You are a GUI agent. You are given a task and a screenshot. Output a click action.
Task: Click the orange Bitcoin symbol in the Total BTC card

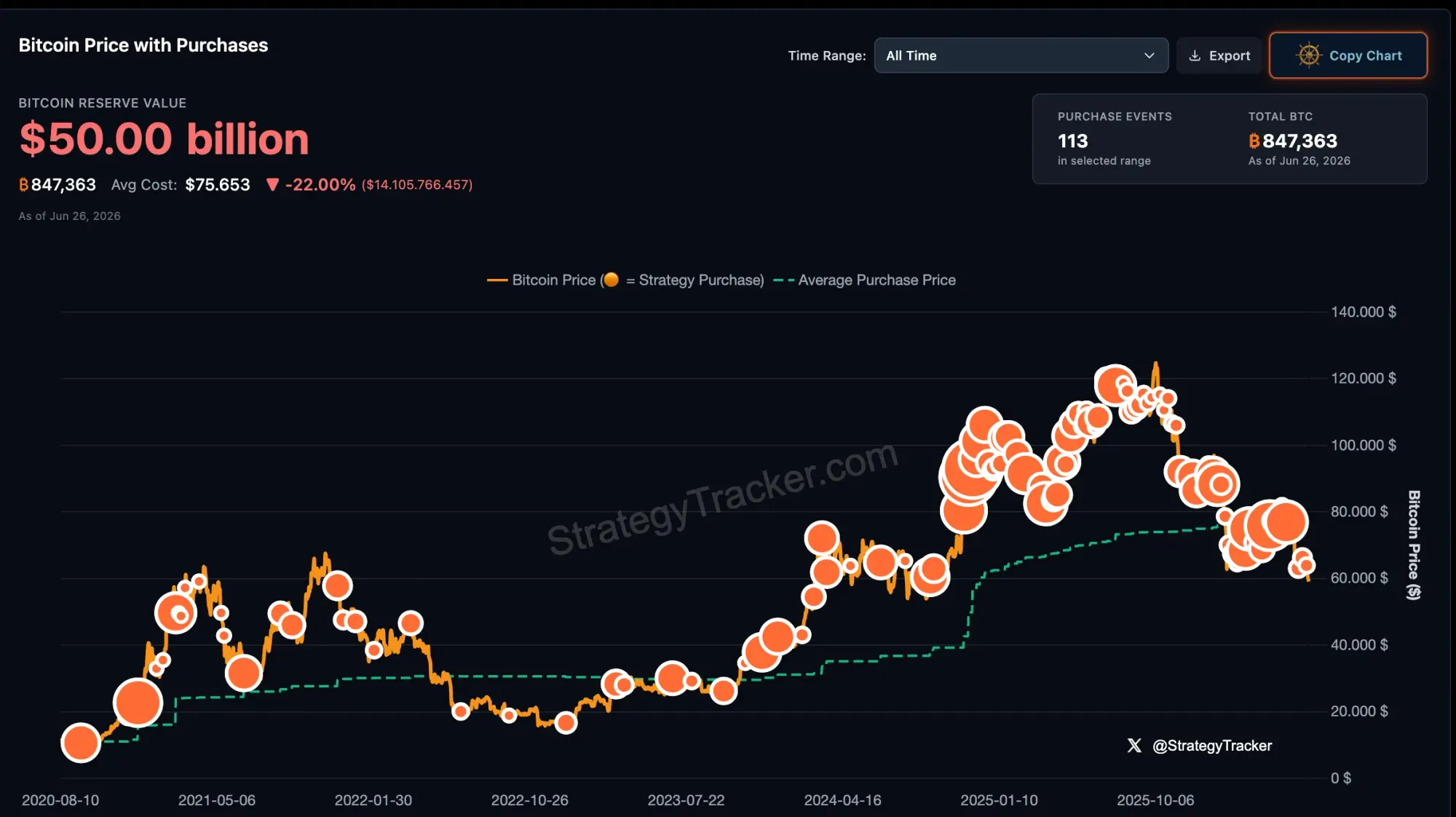[1254, 141]
